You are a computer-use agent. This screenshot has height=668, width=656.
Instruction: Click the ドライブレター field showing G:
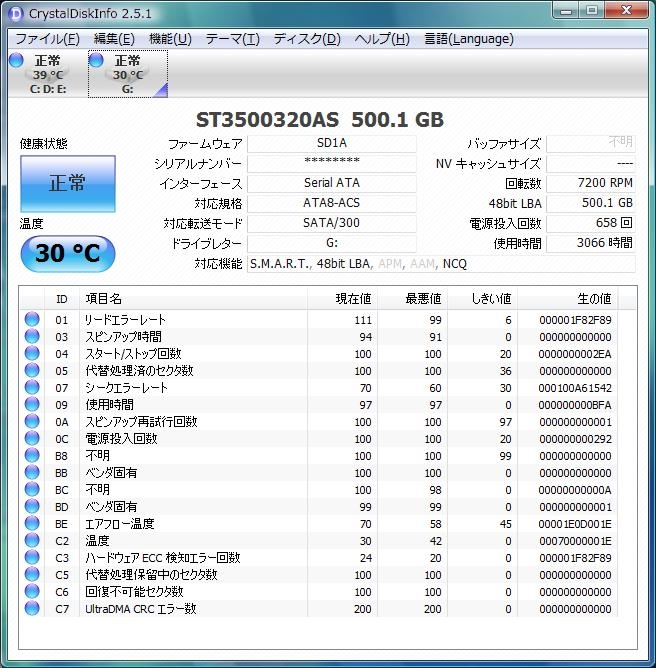click(x=332, y=244)
